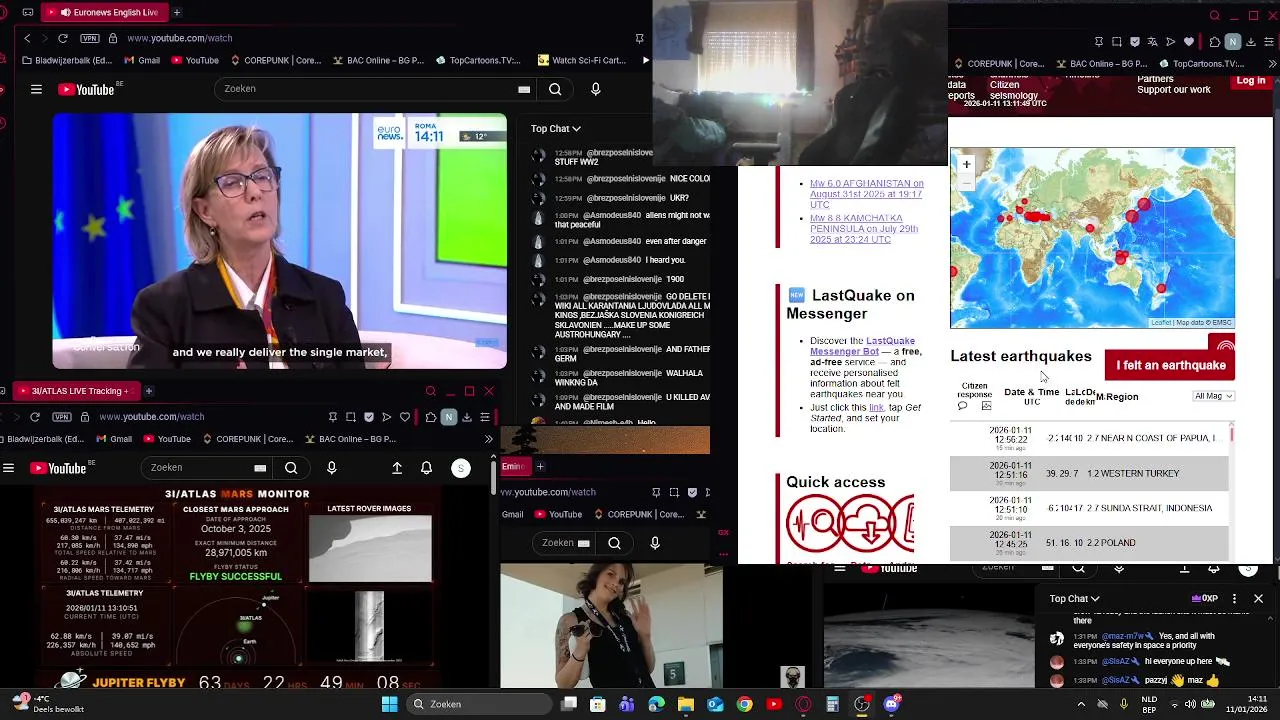Open COREPUNK bookmark in 3I/ATLAS window
Screen dimensions: 1280x720
pyautogui.click(x=249, y=439)
